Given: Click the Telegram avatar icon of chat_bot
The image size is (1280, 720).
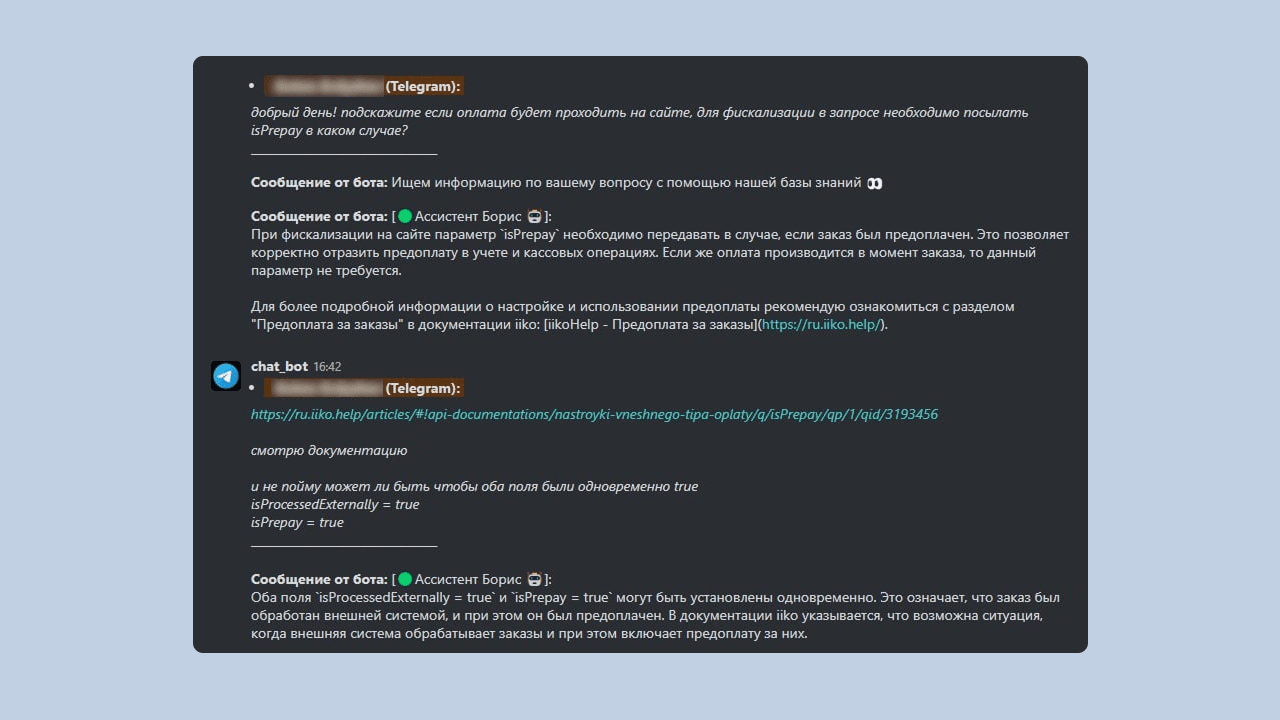Looking at the screenshot, I should click(x=226, y=376).
